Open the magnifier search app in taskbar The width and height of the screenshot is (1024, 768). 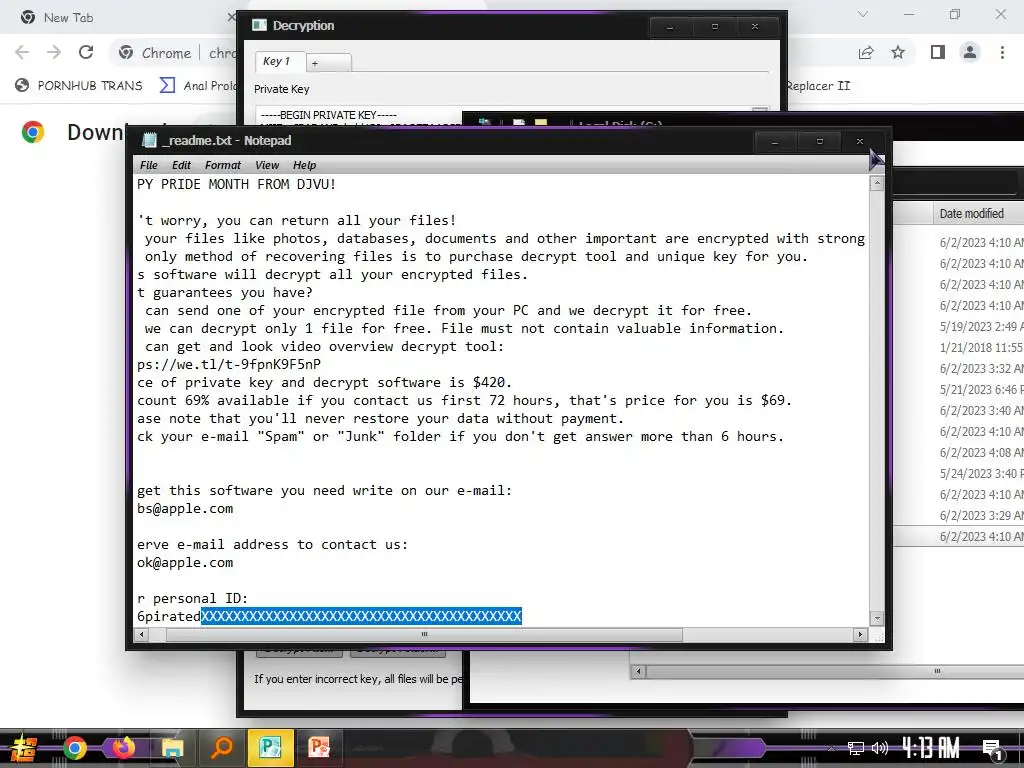tap(222, 747)
